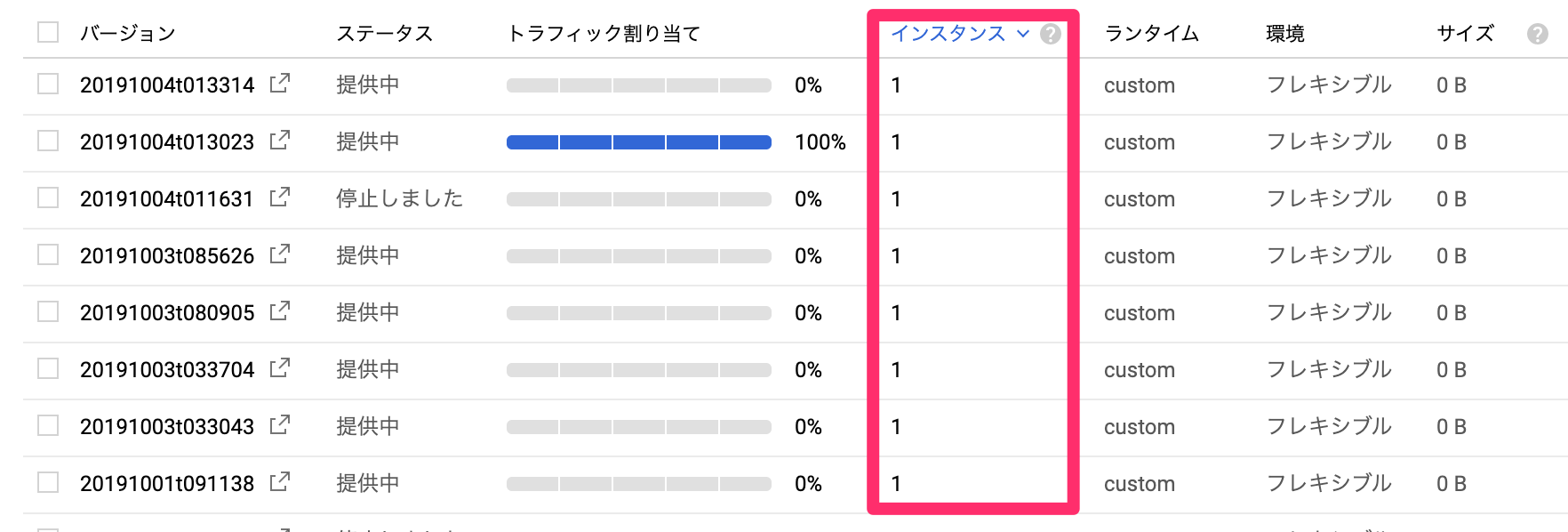Check the box for version 20191004t013023

pyautogui.click(x=48, y=141)
